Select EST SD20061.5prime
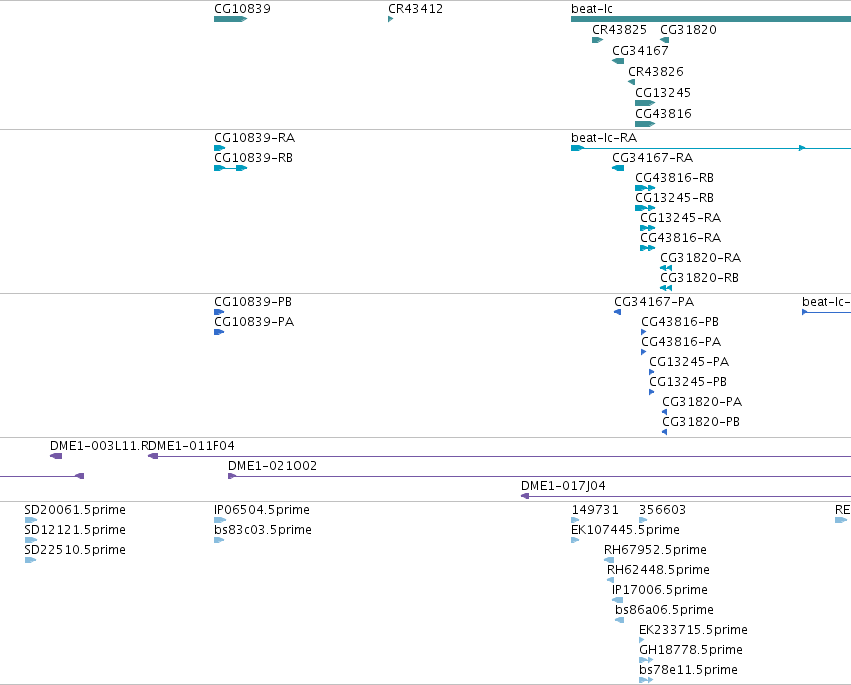 pos(75,510)
